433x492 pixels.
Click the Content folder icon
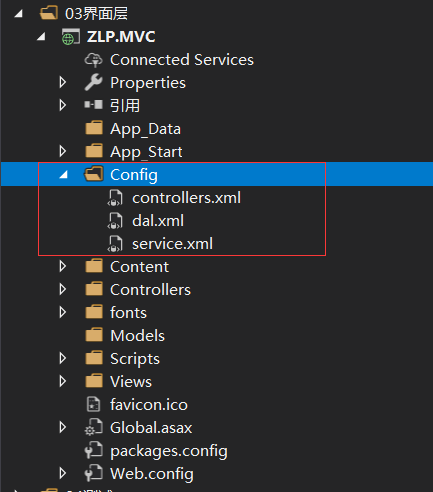click(94, 266)
